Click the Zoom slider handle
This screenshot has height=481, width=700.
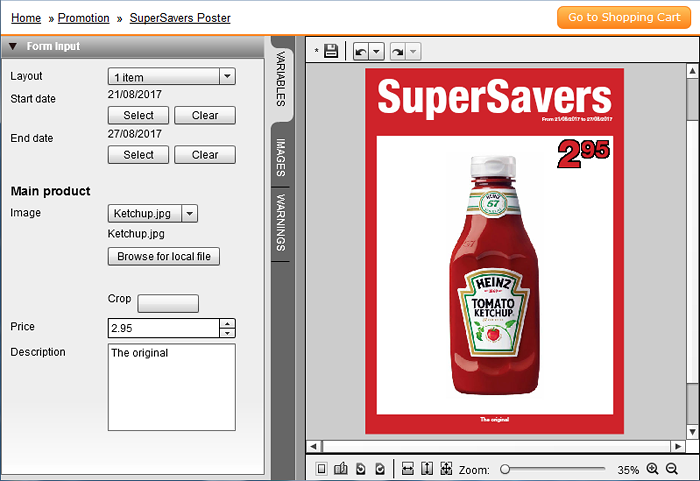505,469
